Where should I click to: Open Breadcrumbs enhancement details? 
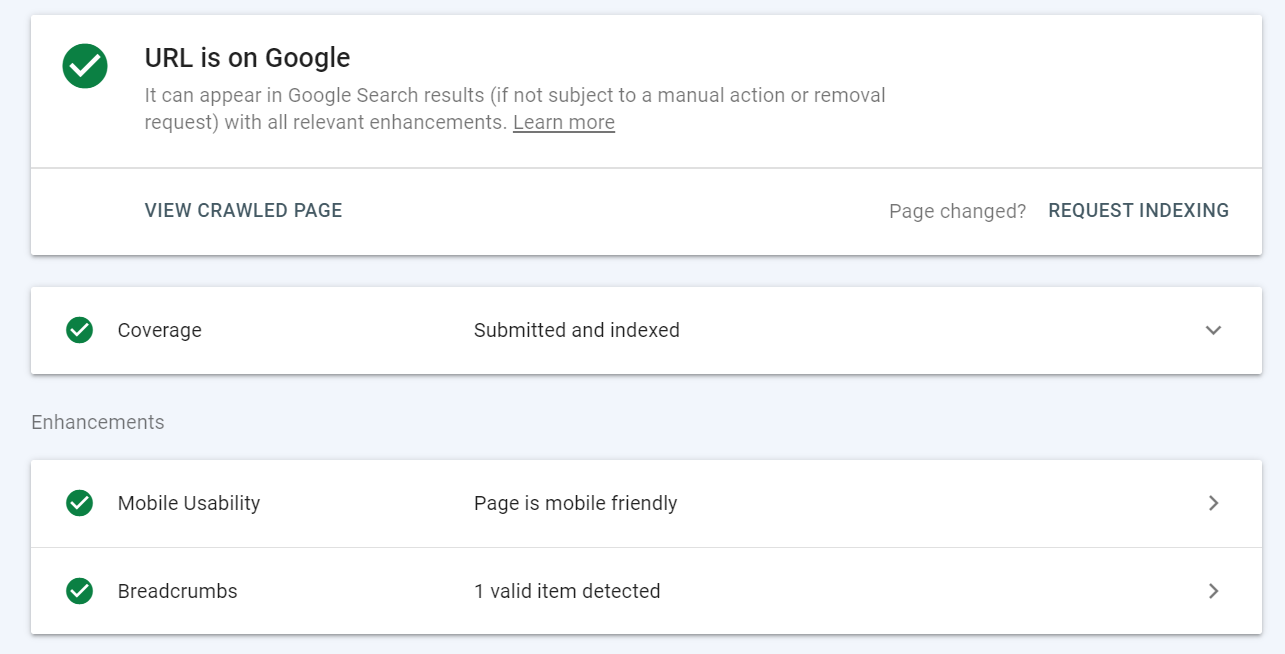1213,591
